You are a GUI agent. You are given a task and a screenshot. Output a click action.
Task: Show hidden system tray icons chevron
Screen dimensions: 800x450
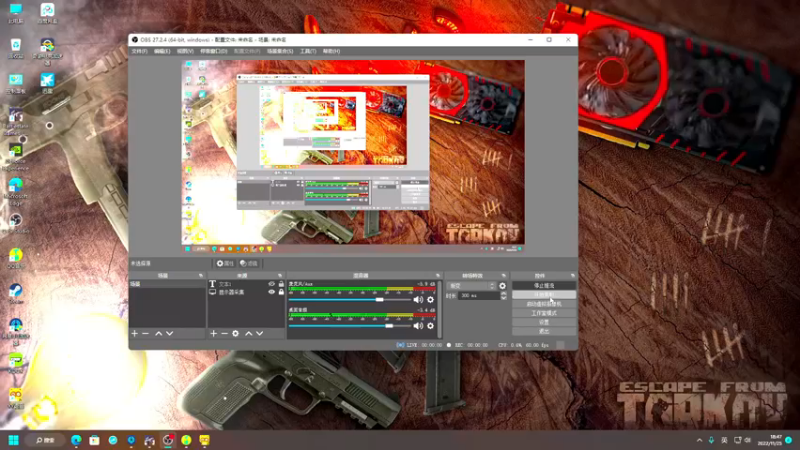(699, 440)
